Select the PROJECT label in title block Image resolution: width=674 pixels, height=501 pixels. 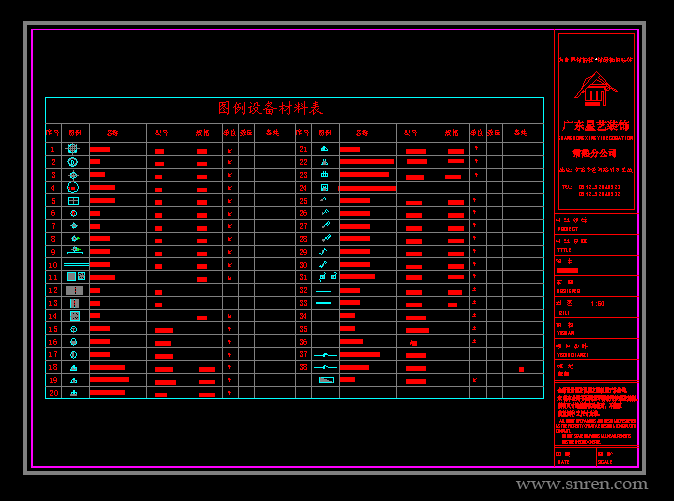tap(568, 229)
